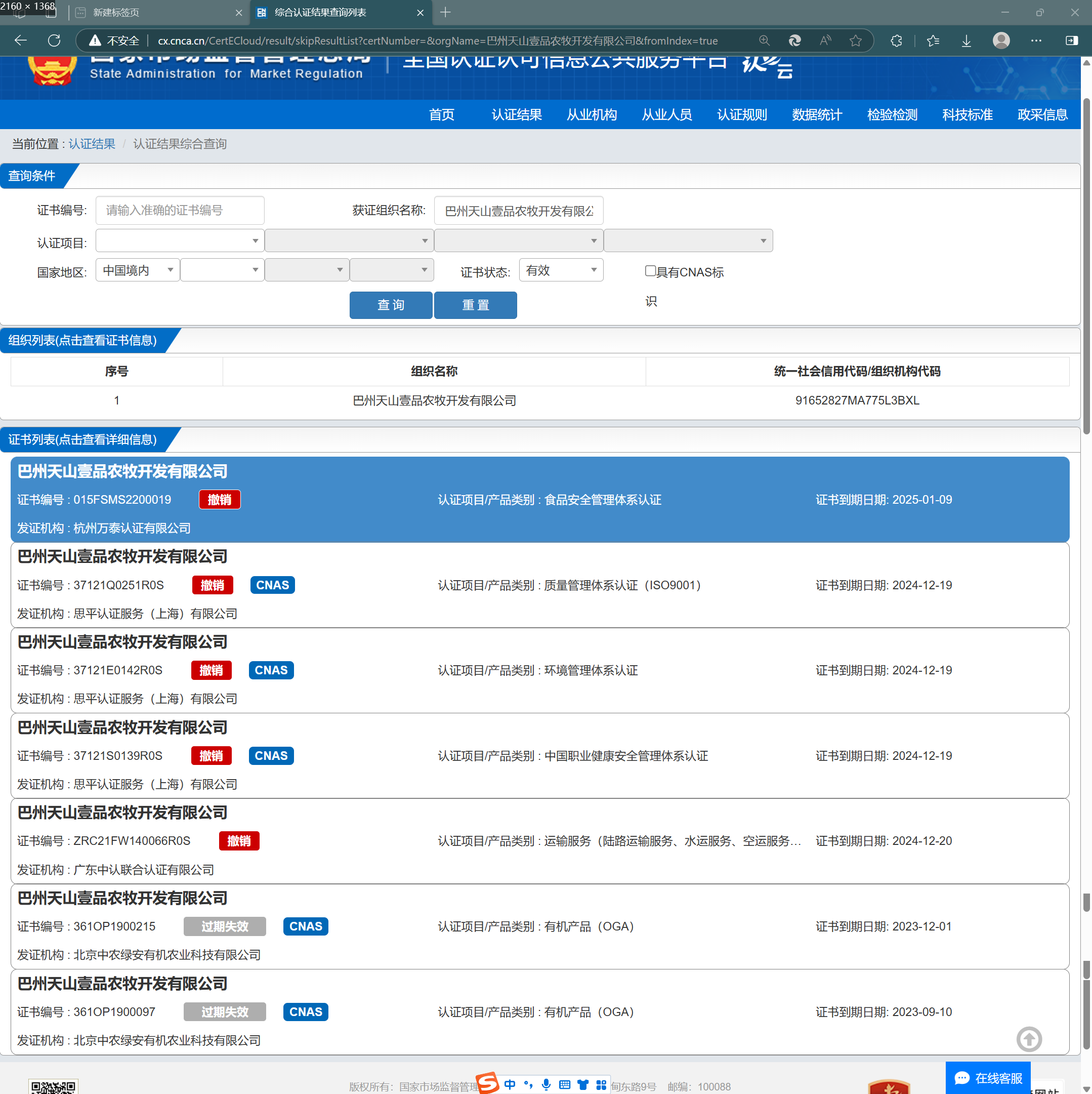Viewport: 1092px width, 1094px height.
Task: Toggle the Sogou 中 language mode icon
Action: (x=510, y=1084)
